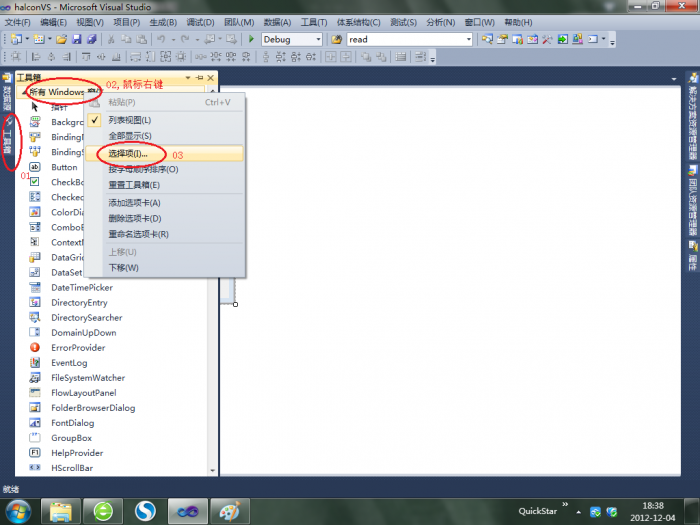Select DomainUpDown toolbox item
The width and height of the screenshot is (700, 525).
(83, 333)
